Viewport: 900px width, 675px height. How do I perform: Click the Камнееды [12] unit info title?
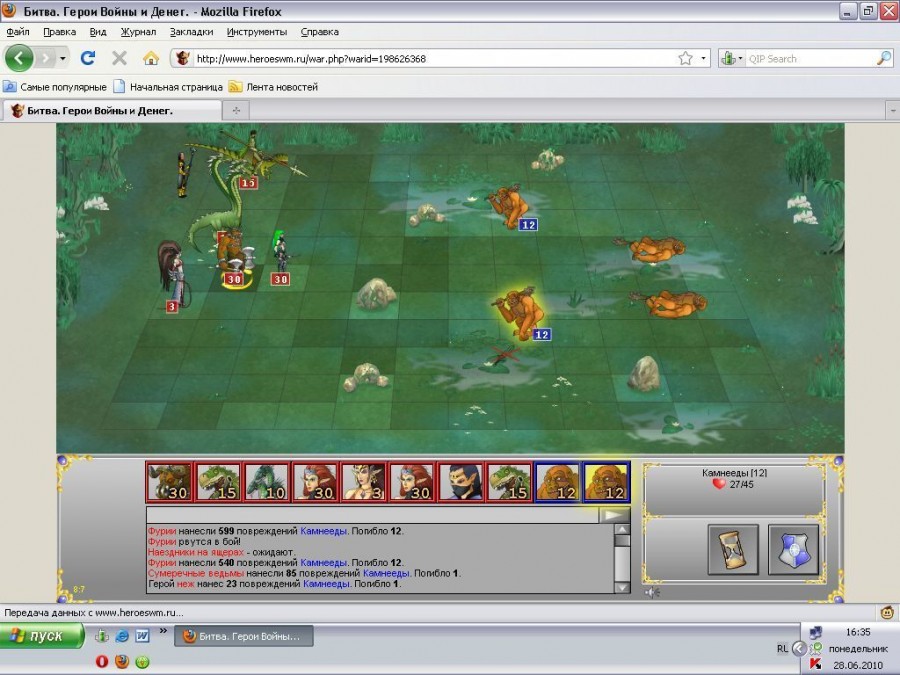pyautogui.click(x=734, y=473)
